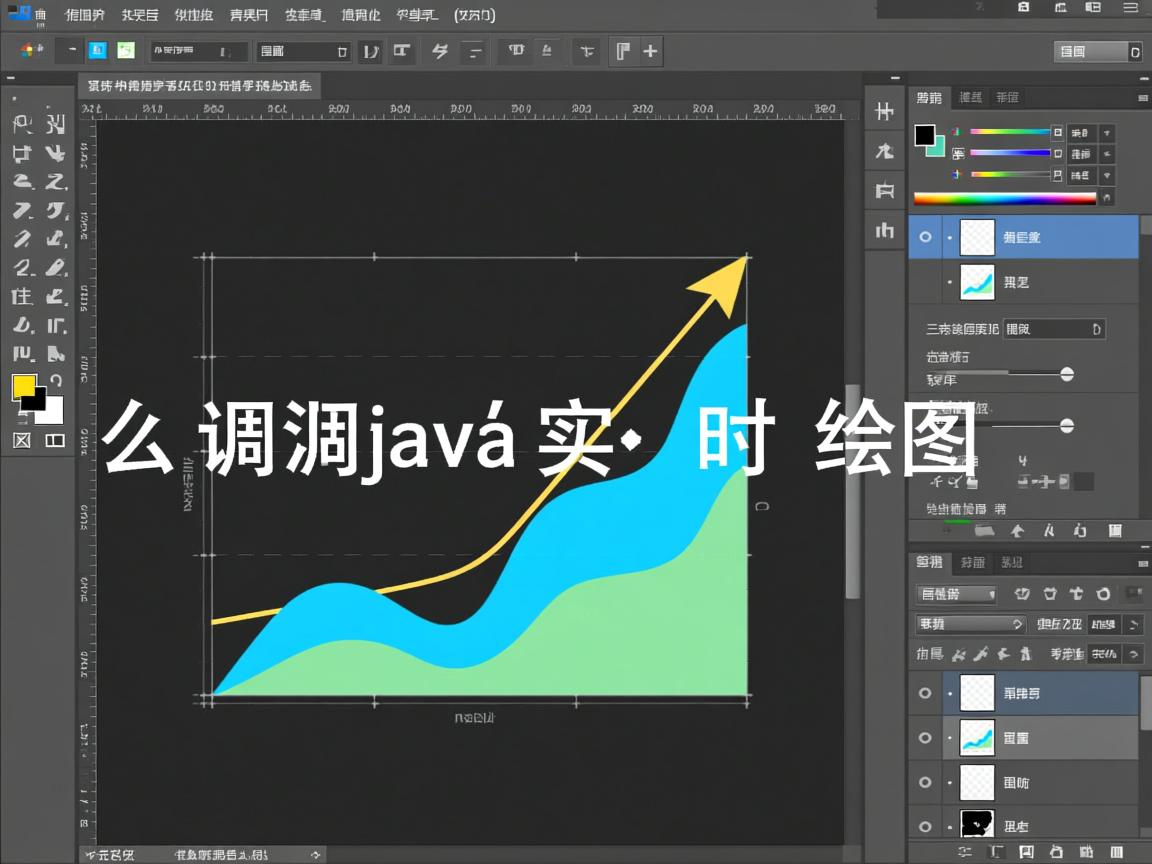The image size is (1152, 864).
Task: Click the opacity value box in the layers panel
Action: click(1103, 624)
